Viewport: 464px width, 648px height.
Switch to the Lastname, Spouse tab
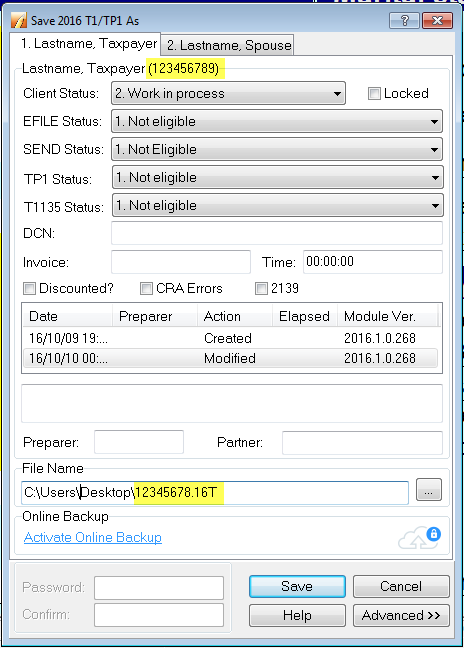[229, 45]
